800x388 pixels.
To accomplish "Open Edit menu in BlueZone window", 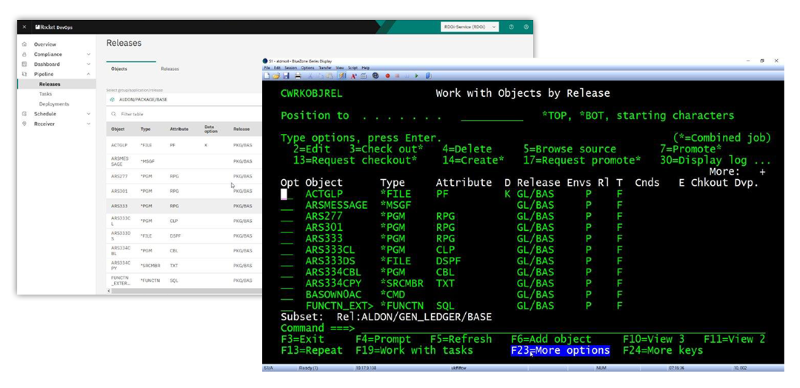I will [x=277, y=68].
